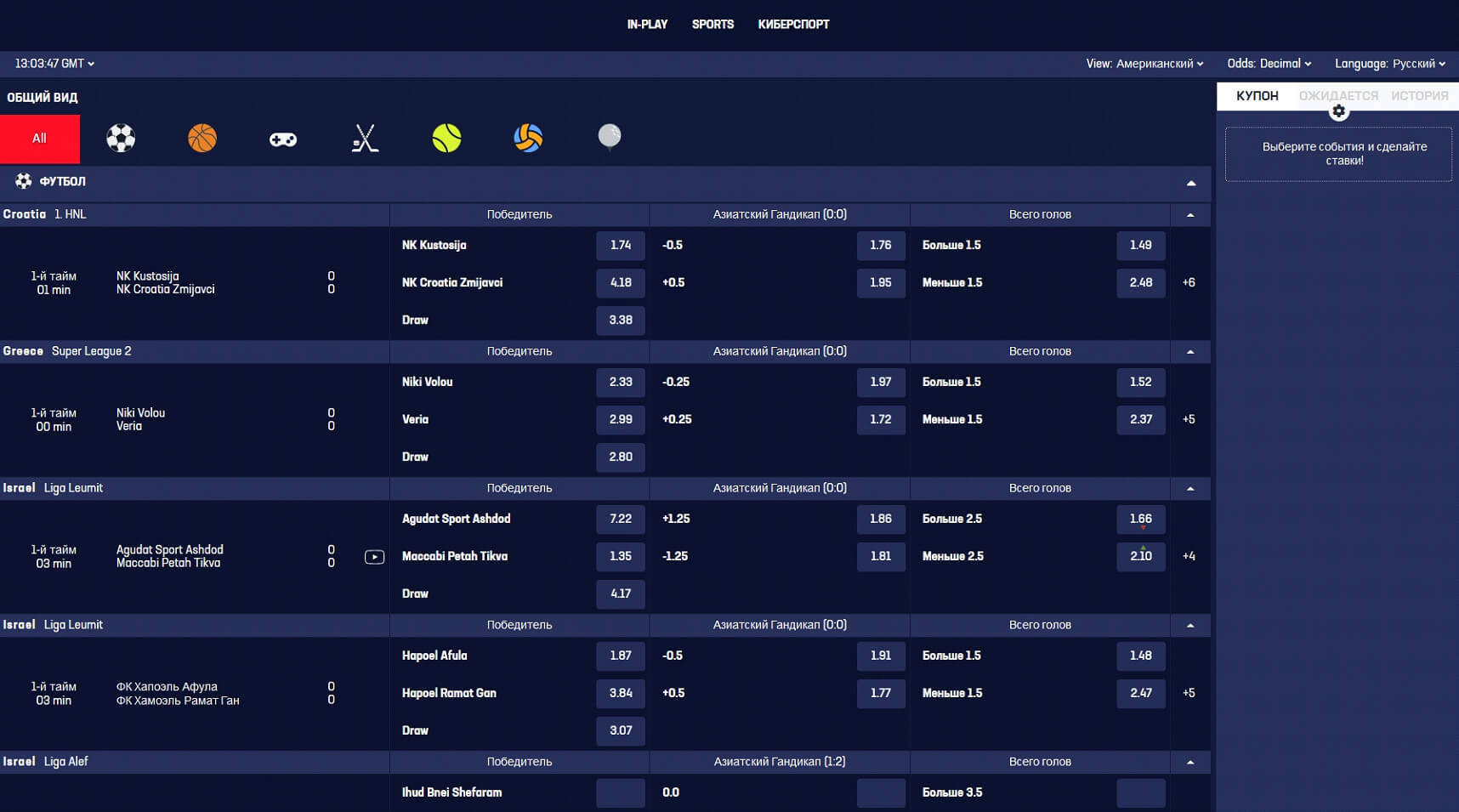Select Niki Volou Draw odds 2.80
1459x812 pixels.
click(x=621, y=457)
